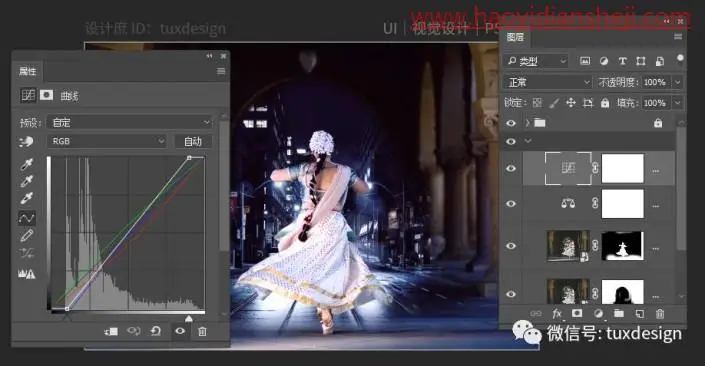This screenshot has width=705, height=366.
Task: Select the 属性 Properties tab
Action: [x=27, y=71]
